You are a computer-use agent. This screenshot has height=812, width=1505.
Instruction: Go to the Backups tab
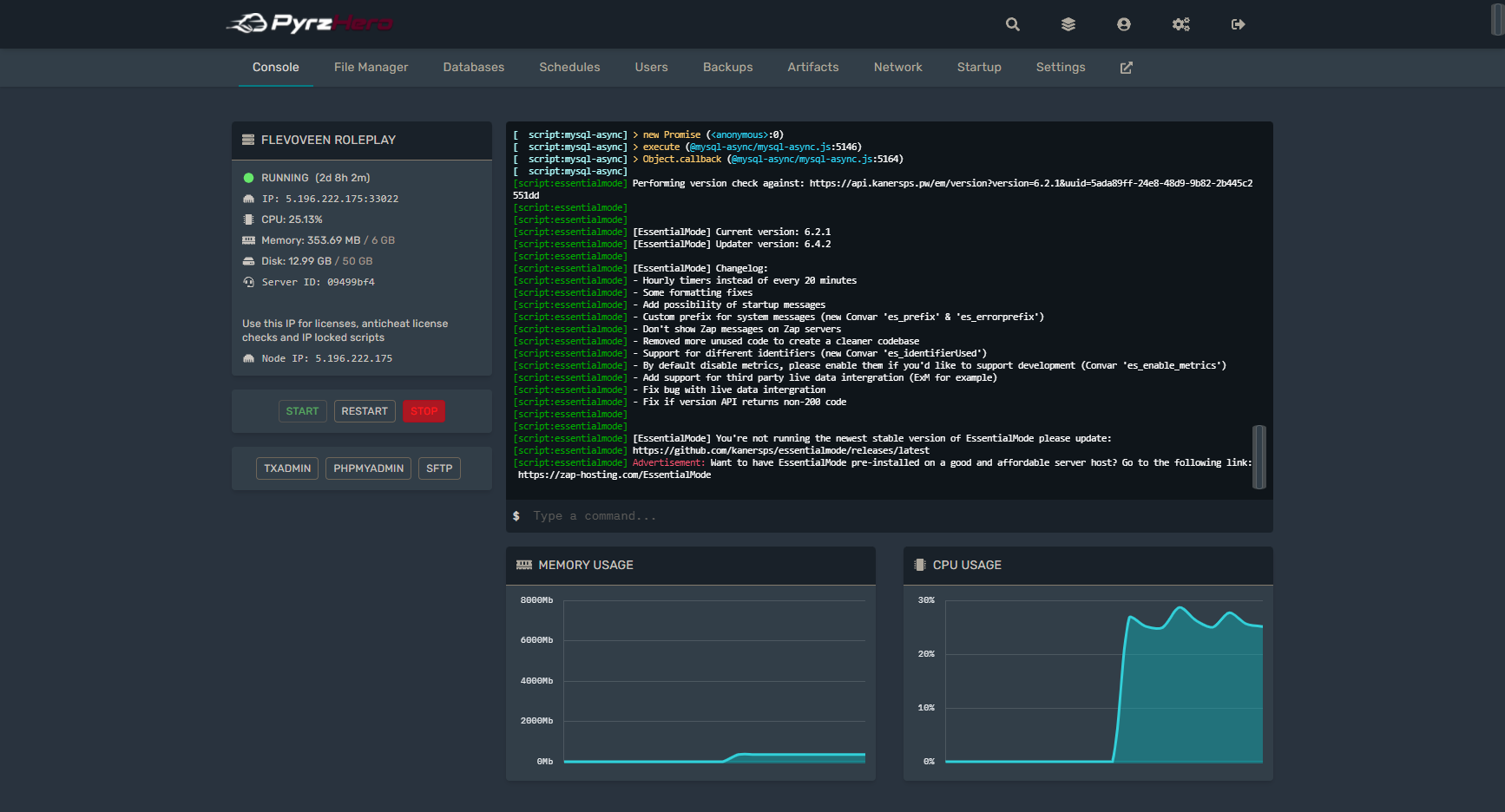pos(727,68)
